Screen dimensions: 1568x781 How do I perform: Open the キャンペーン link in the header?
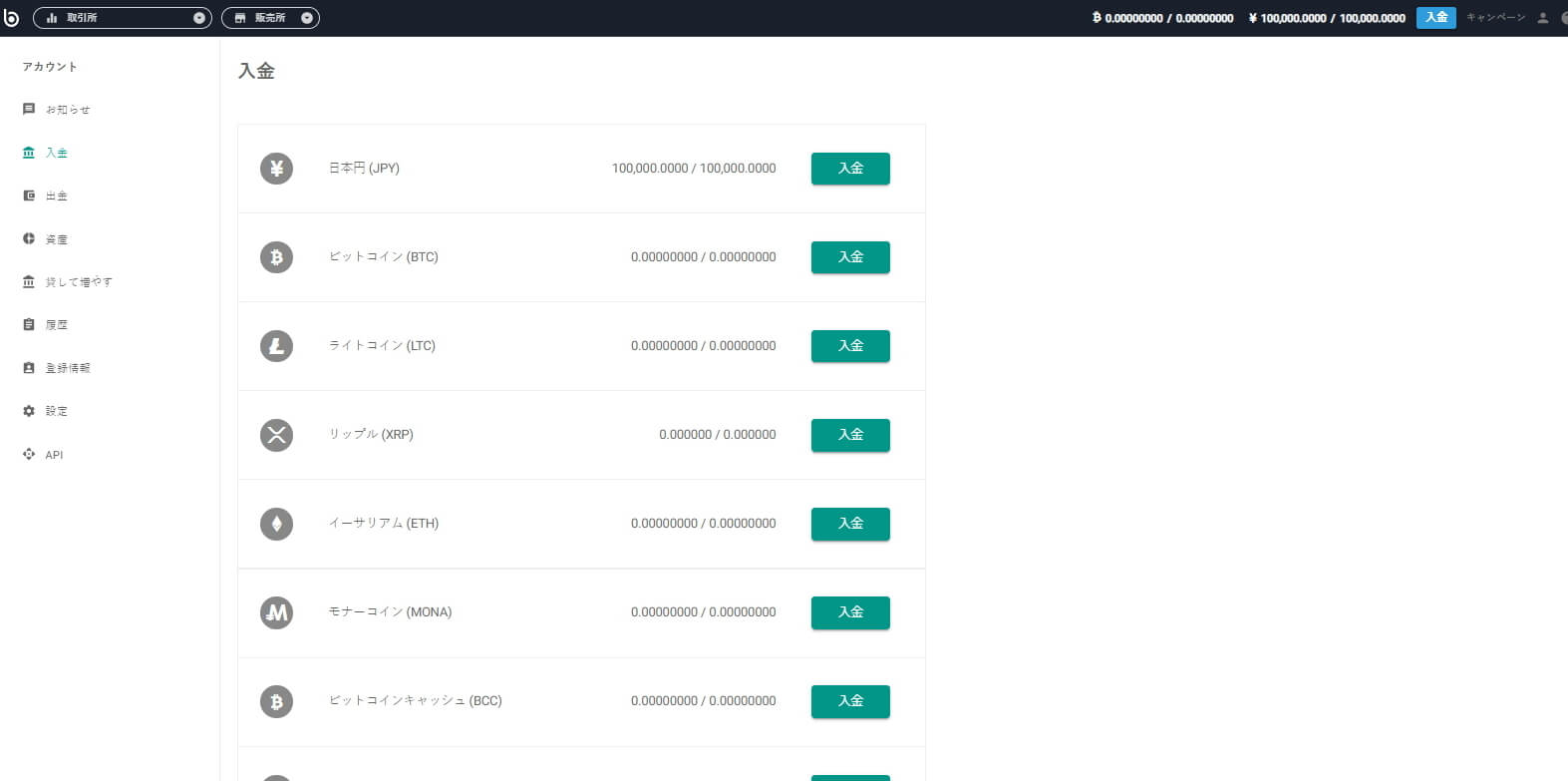coord(1495,18)
